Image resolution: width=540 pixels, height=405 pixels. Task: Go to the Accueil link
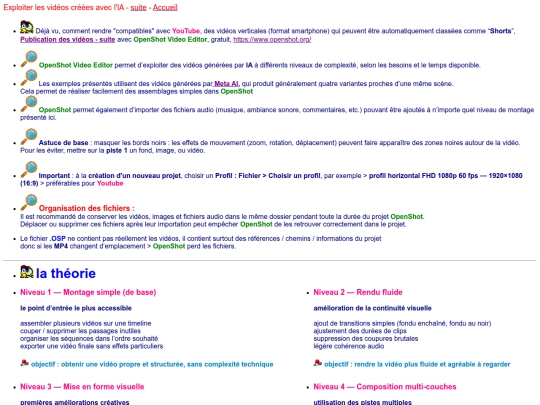(165, 7)
